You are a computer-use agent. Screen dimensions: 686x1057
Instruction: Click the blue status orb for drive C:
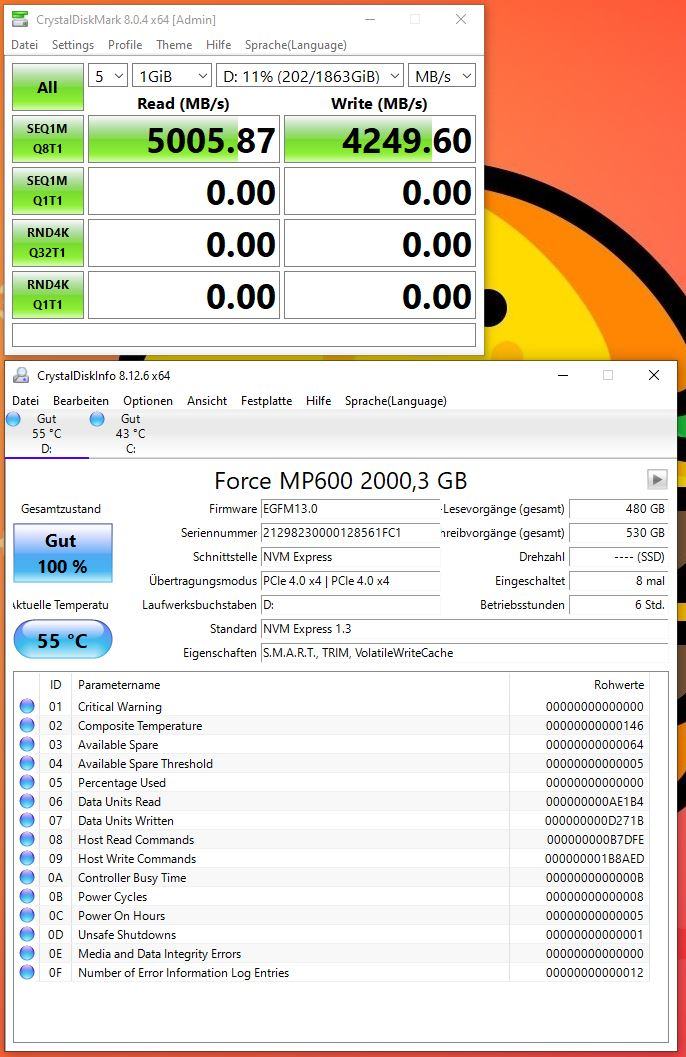coord(97,419)
